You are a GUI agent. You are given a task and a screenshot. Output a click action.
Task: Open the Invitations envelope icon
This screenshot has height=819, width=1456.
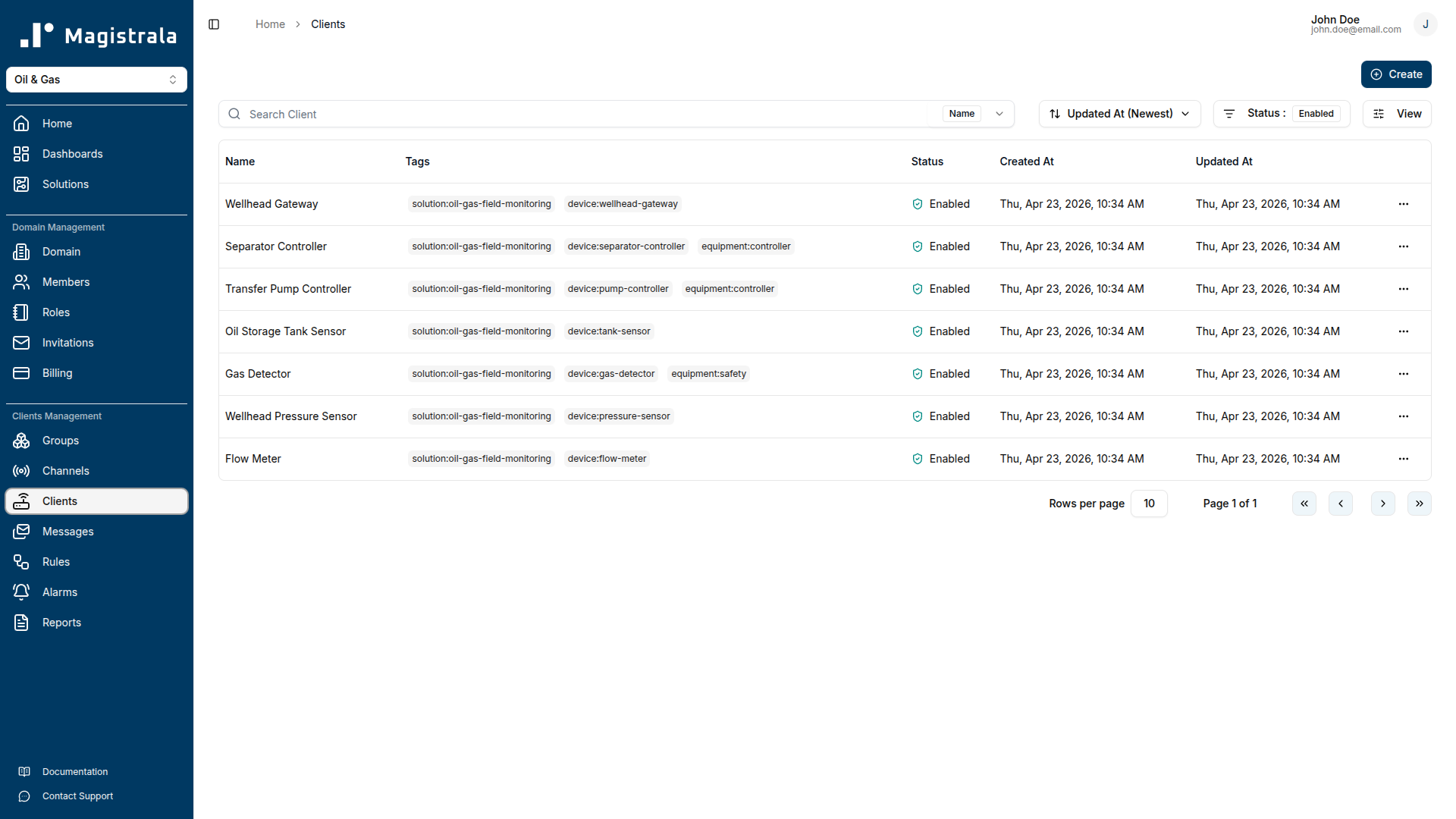[x=21, y=343]
